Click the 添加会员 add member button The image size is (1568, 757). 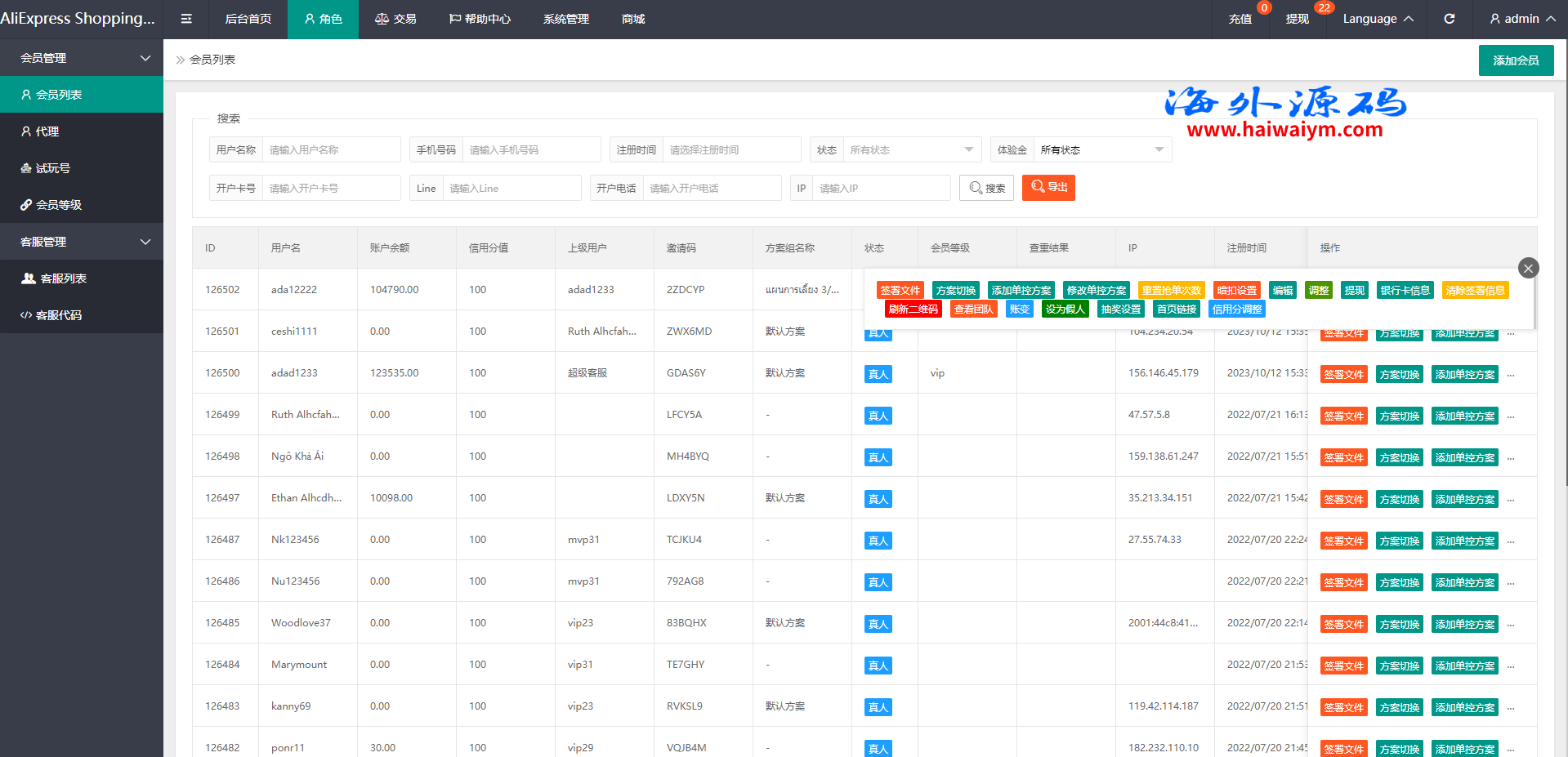click(1516, 60)
